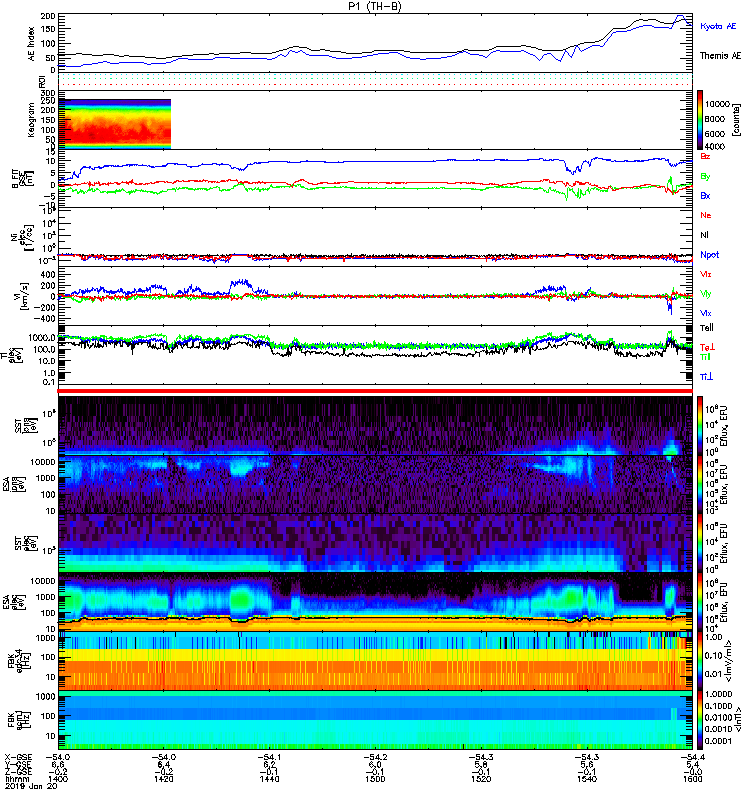
Task: Select the green Ti parallel legend label
Action: 705,357
